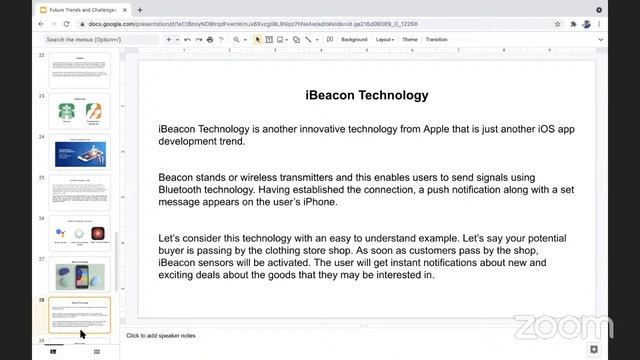The width and height of the screenshot is (640, 360).
Task: Click the extensions puzzle icon
Action: (x=573, y=24)
